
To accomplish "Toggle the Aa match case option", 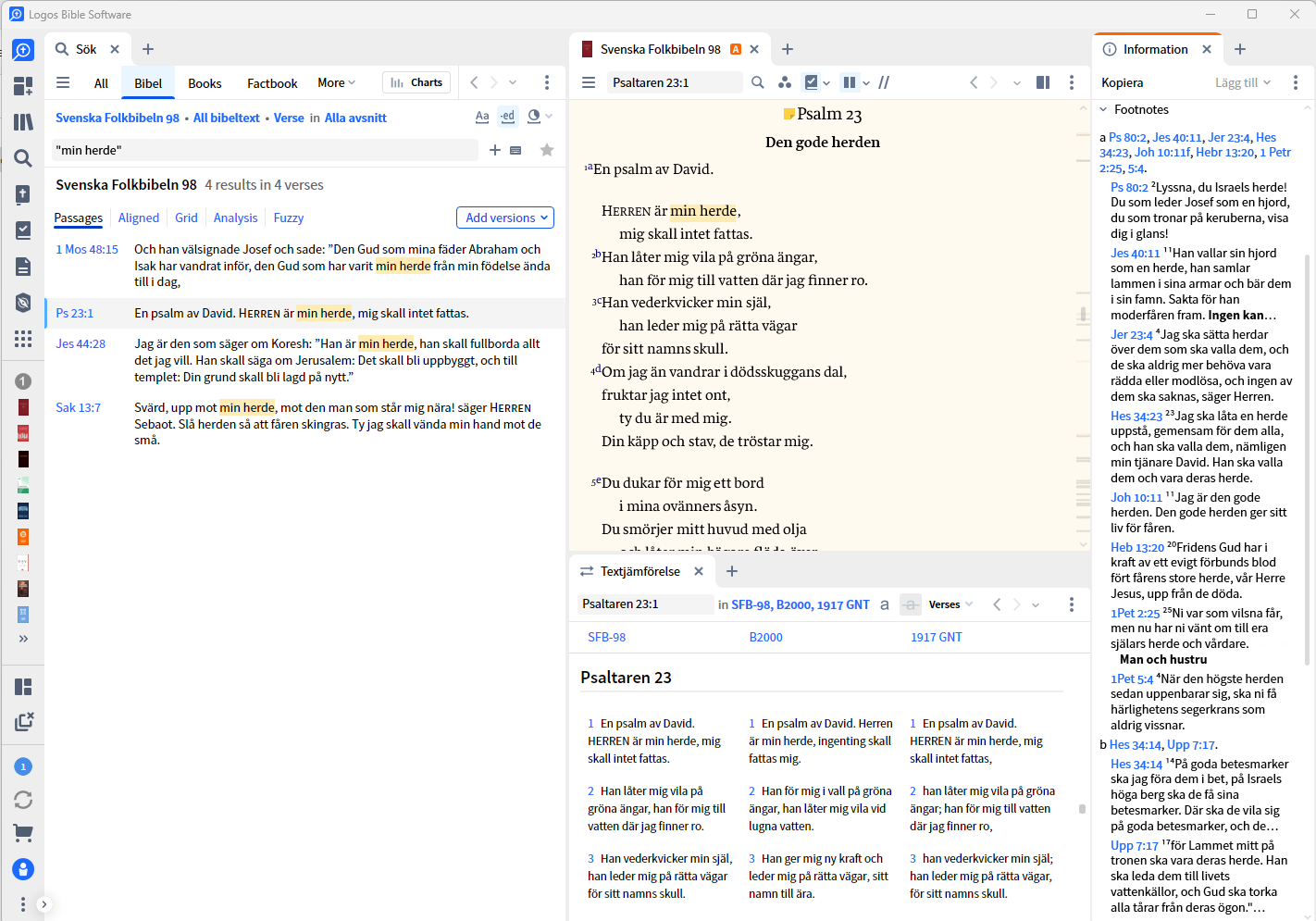I will pyautogui.click(x=482, y=117).
